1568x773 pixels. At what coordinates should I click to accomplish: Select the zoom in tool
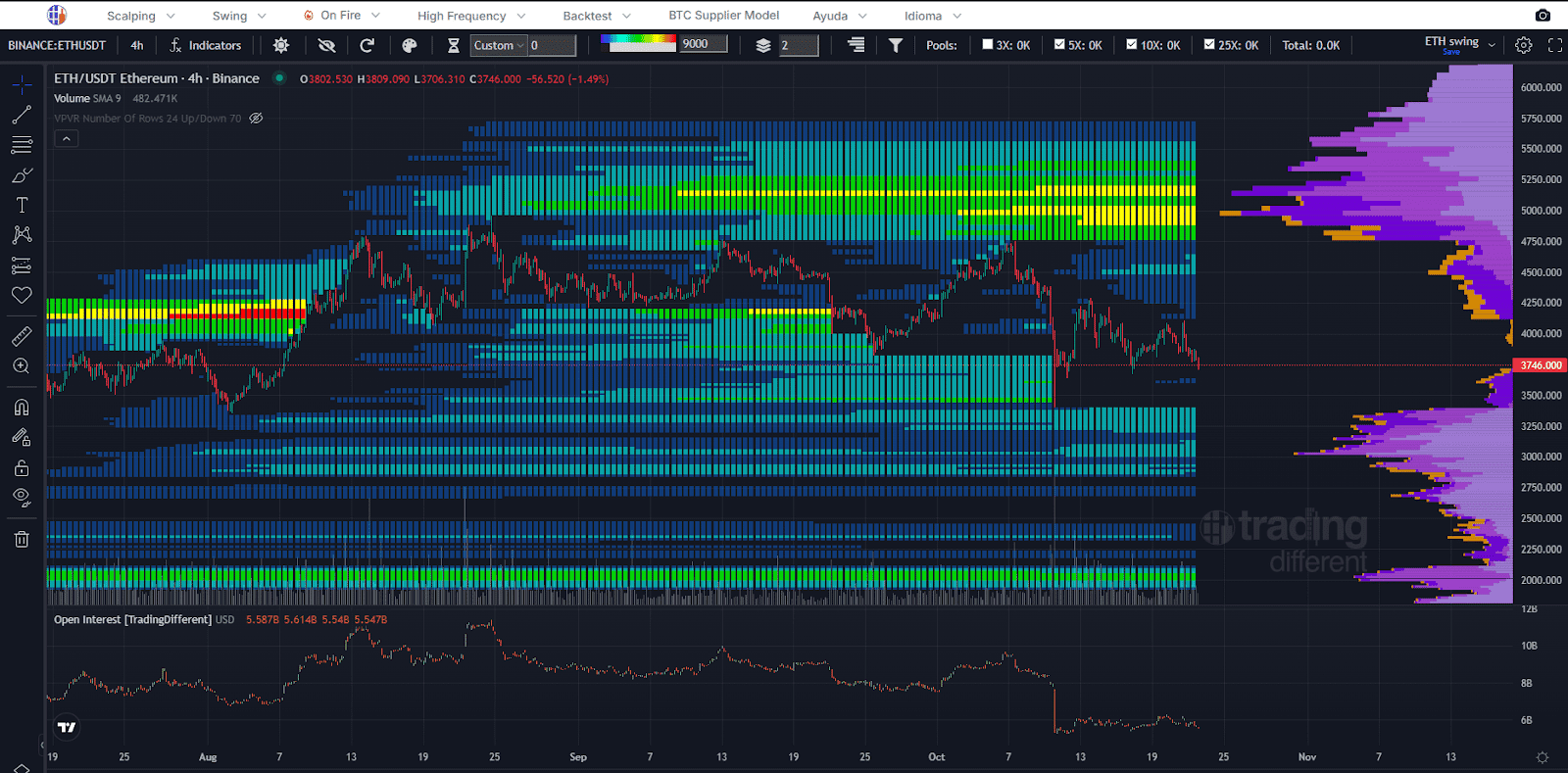(x=22, y=366)
